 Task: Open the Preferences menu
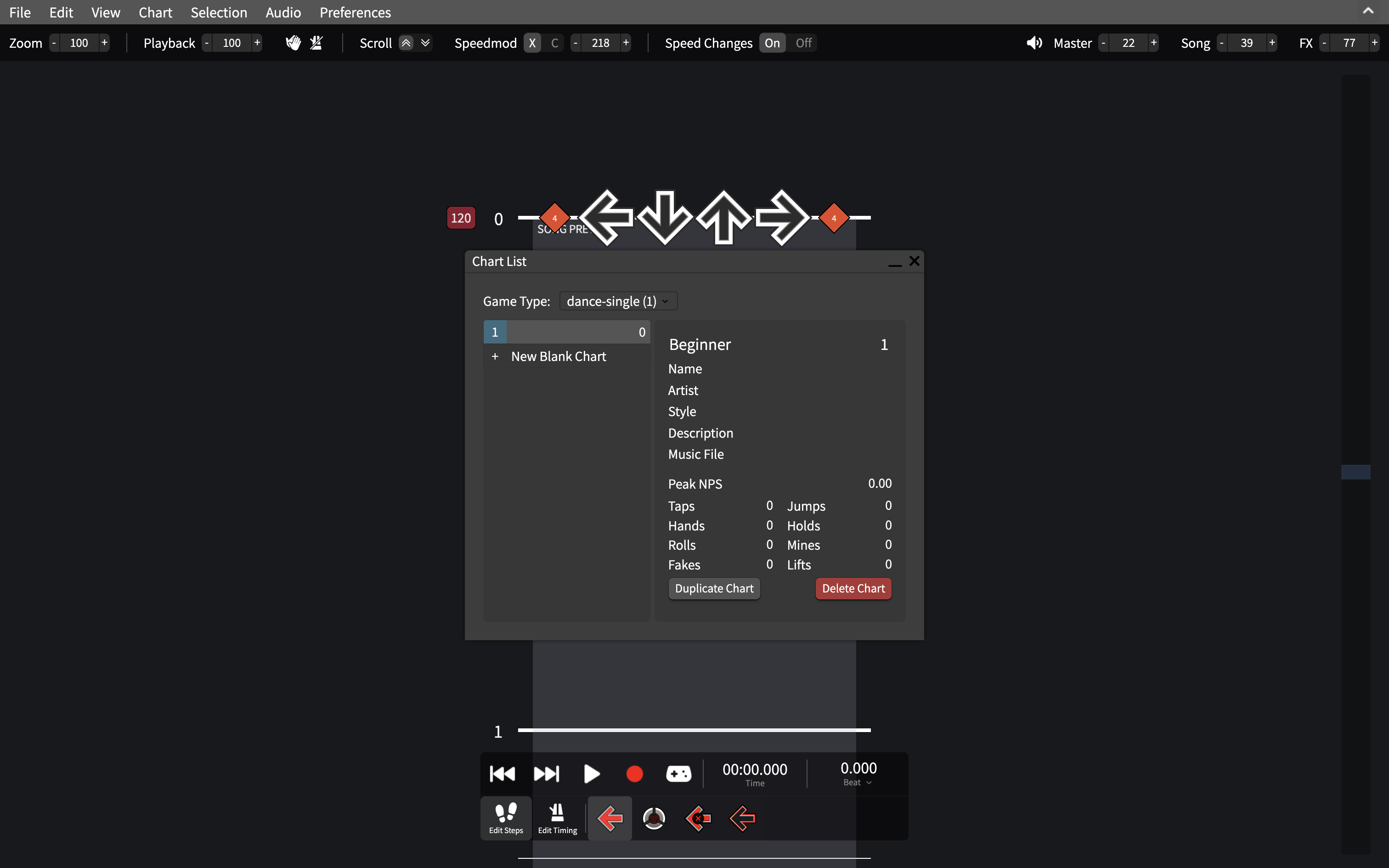click(355, 12)
